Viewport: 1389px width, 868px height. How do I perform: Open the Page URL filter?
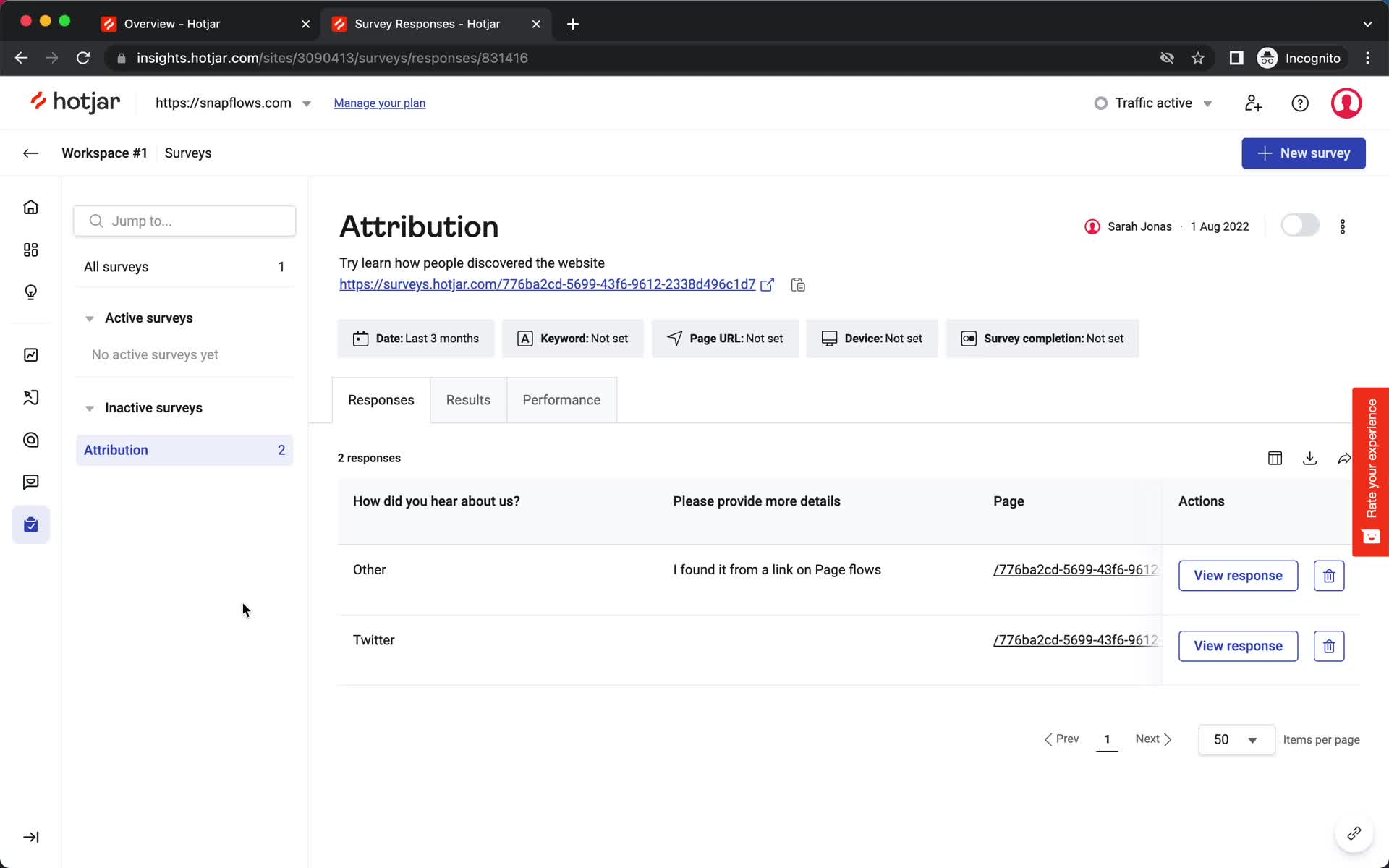coord(725,339)
